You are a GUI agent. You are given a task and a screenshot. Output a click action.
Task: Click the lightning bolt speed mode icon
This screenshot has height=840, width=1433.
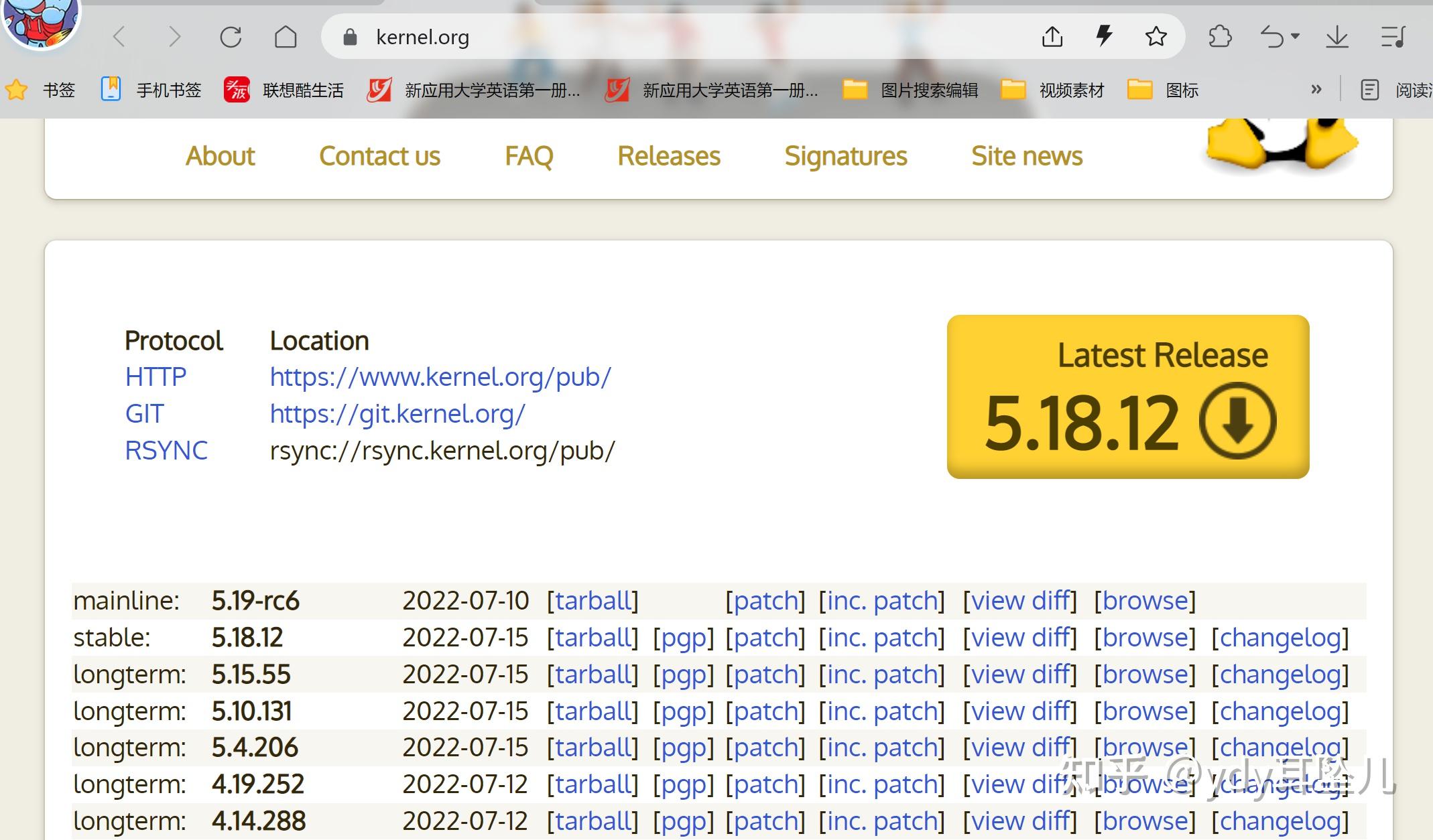(x=1104, y=36)
